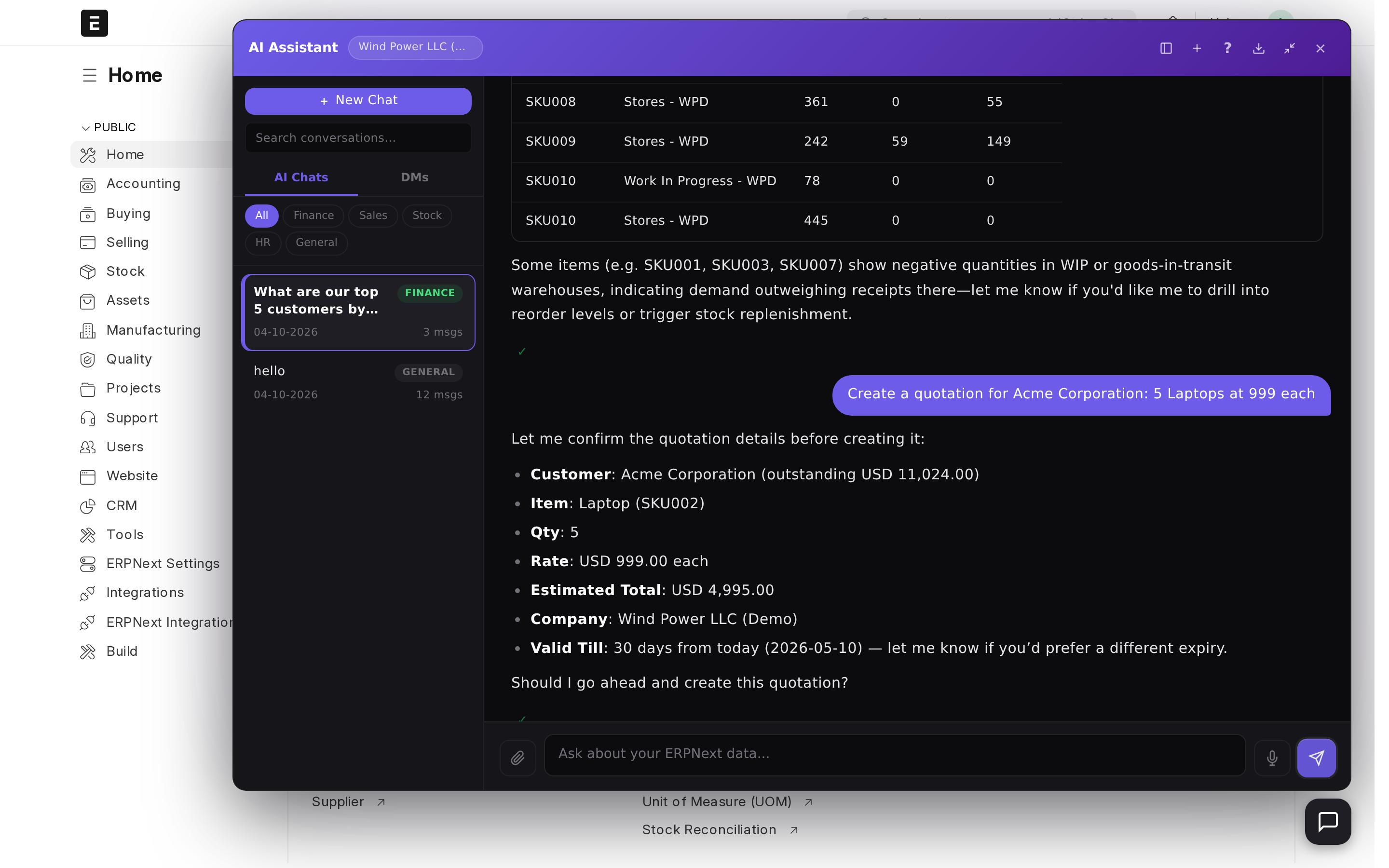Click the plus icon in assistant header
1389x868 pixels.
1197,48
